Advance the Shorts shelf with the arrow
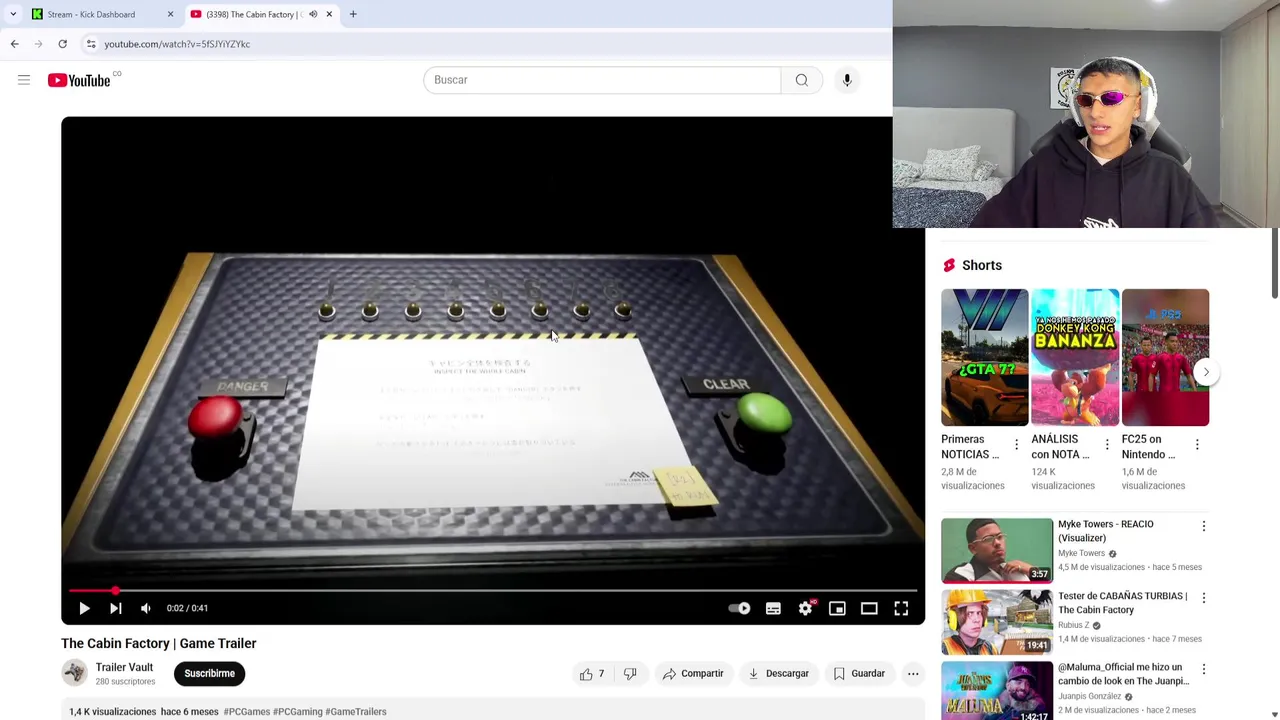 (1206, 372)
